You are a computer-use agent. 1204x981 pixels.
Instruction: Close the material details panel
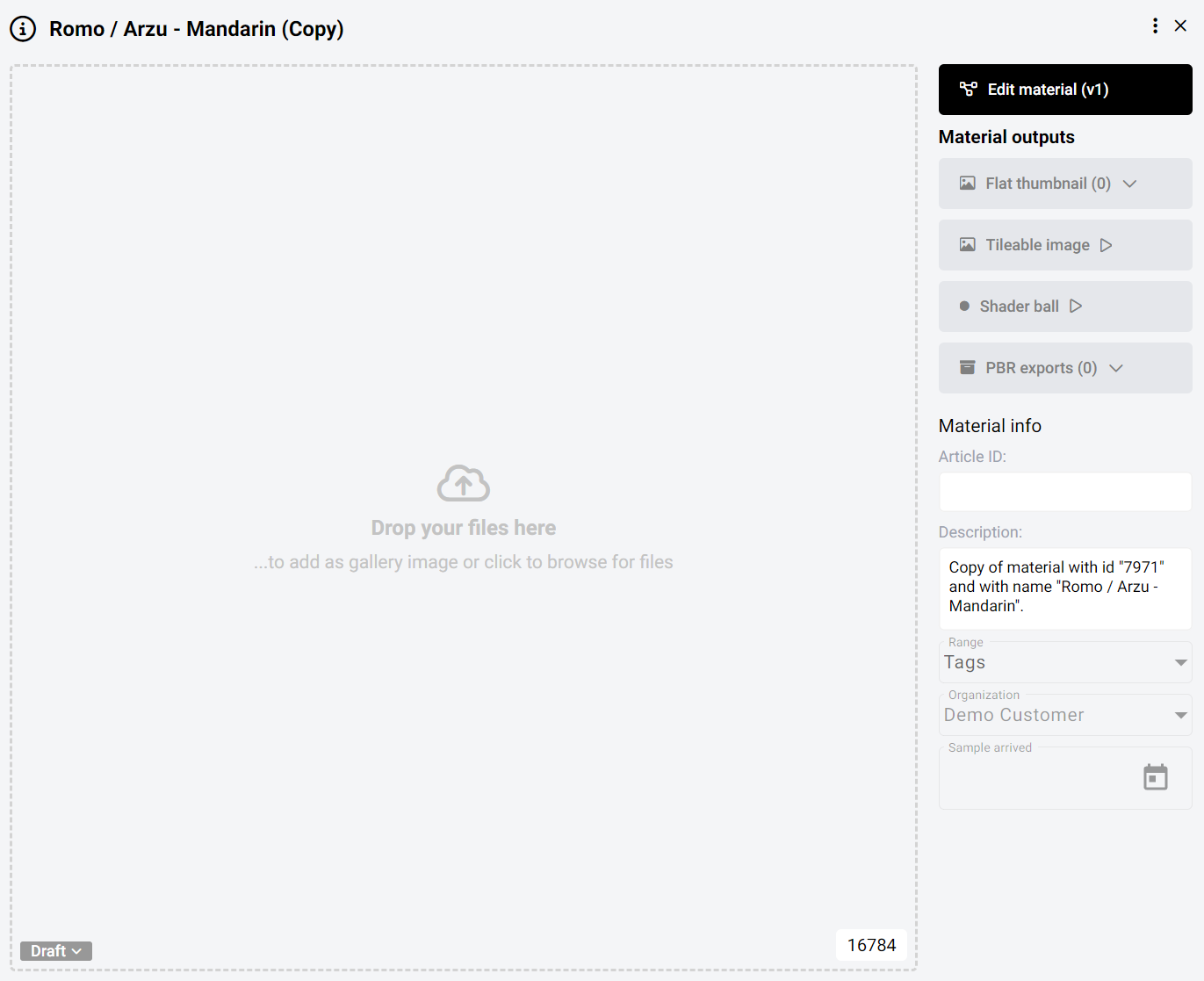point(1180,26)
